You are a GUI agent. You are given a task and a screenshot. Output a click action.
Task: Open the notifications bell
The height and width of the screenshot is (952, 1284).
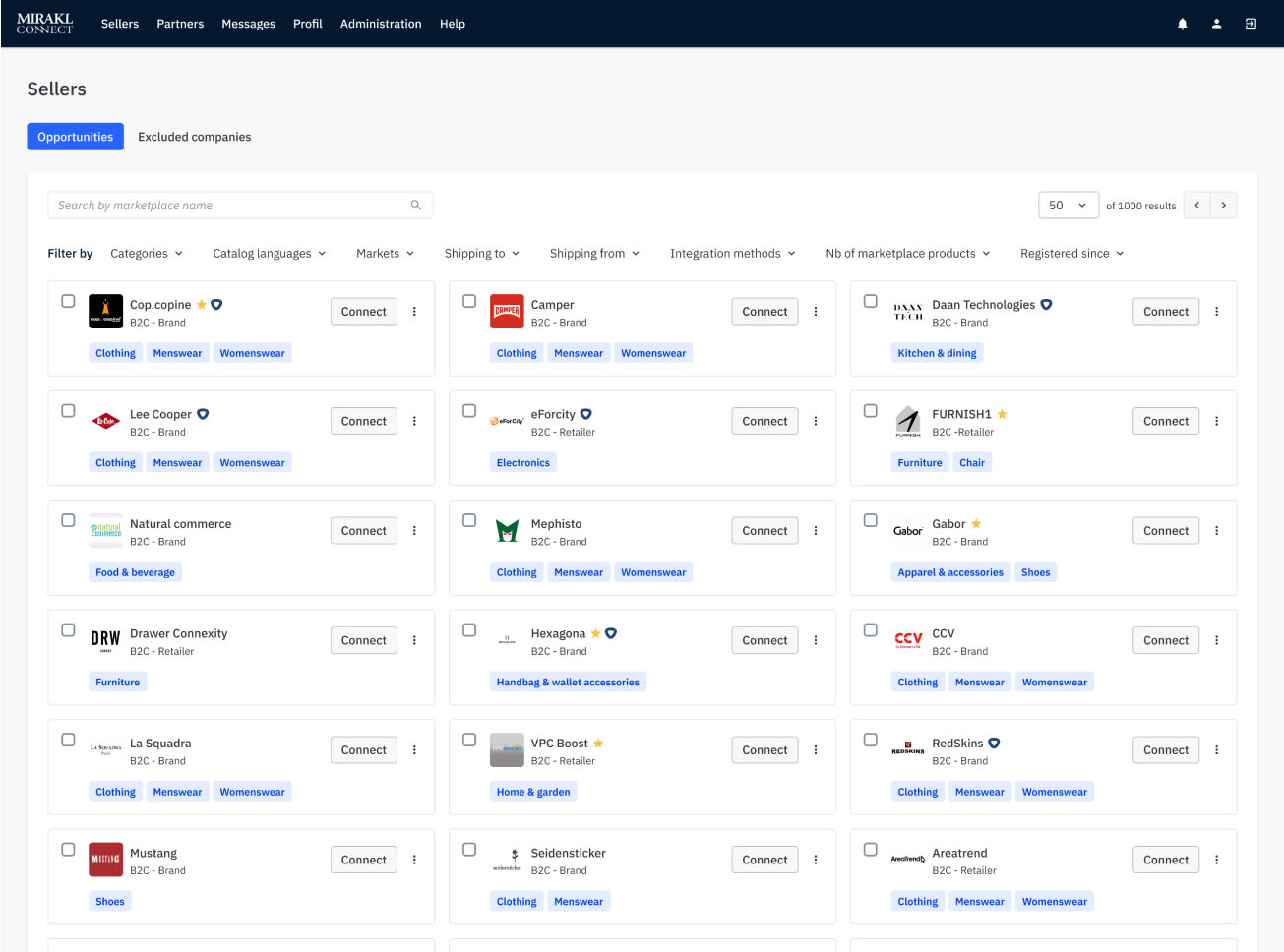[1183, 24]
